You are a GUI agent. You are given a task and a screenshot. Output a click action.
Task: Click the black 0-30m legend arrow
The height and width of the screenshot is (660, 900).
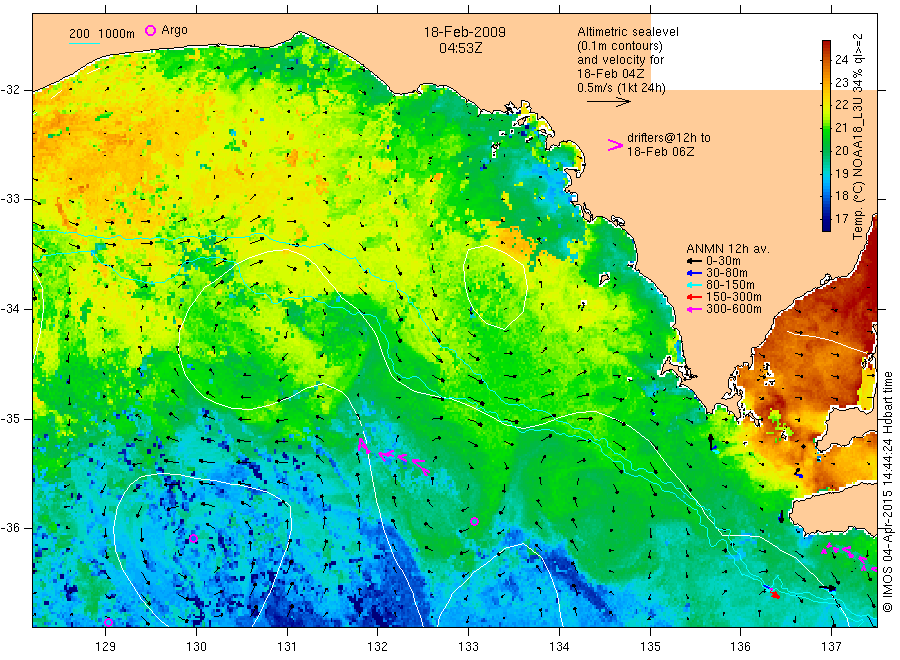pyautogui.click(x=695, y=261)
